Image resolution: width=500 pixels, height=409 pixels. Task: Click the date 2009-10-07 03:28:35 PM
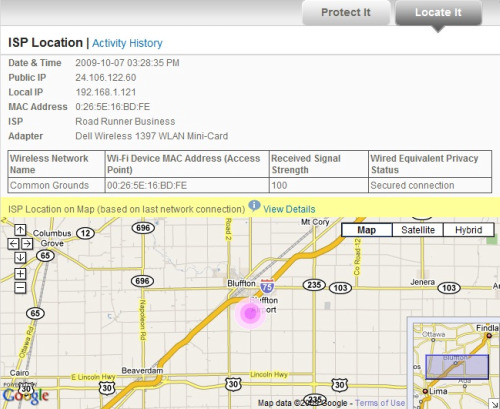pos(127,63)
